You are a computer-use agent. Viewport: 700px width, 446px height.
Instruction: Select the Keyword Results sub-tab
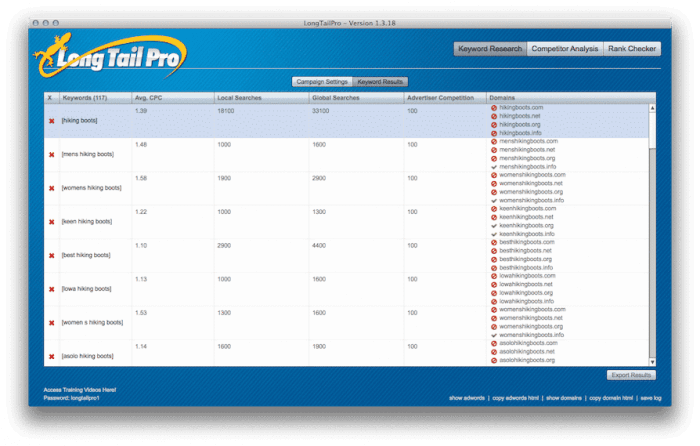tap(380, 82)
